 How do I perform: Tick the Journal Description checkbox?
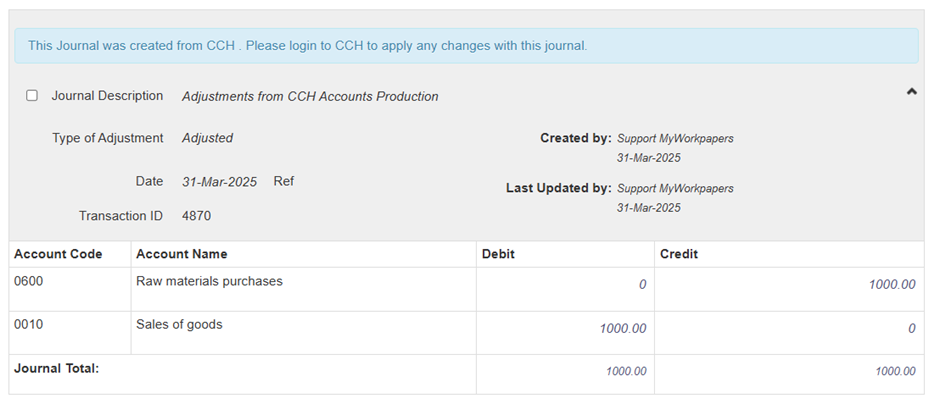(32, 96)
